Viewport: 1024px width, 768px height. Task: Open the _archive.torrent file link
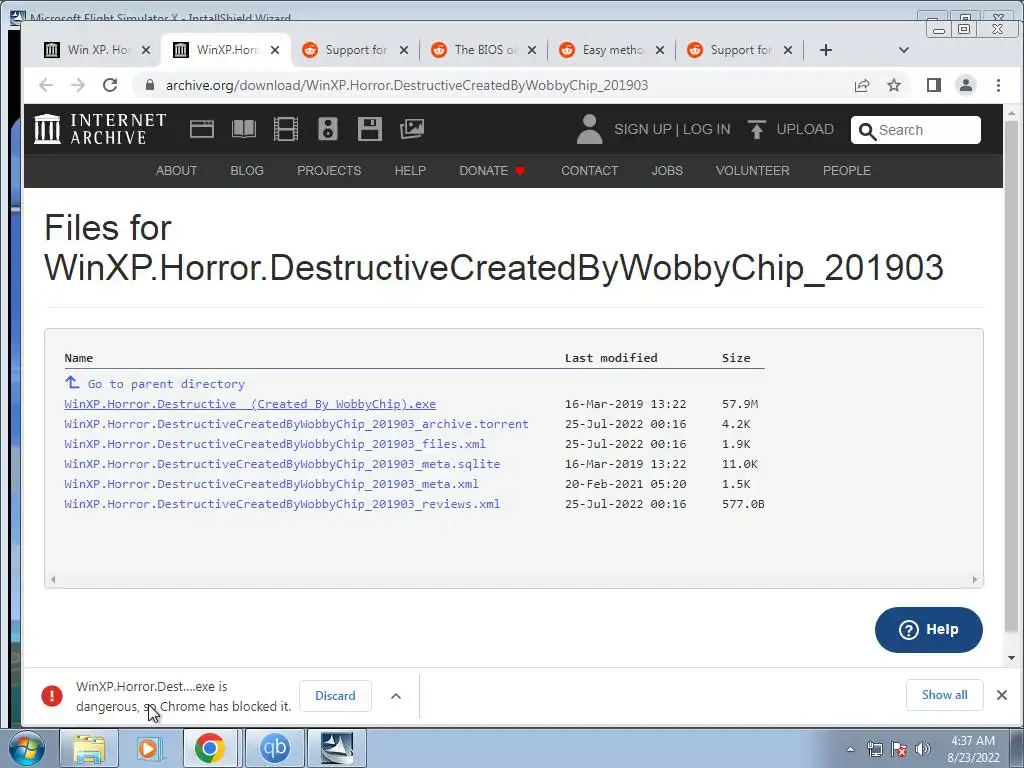coord(296,424)
